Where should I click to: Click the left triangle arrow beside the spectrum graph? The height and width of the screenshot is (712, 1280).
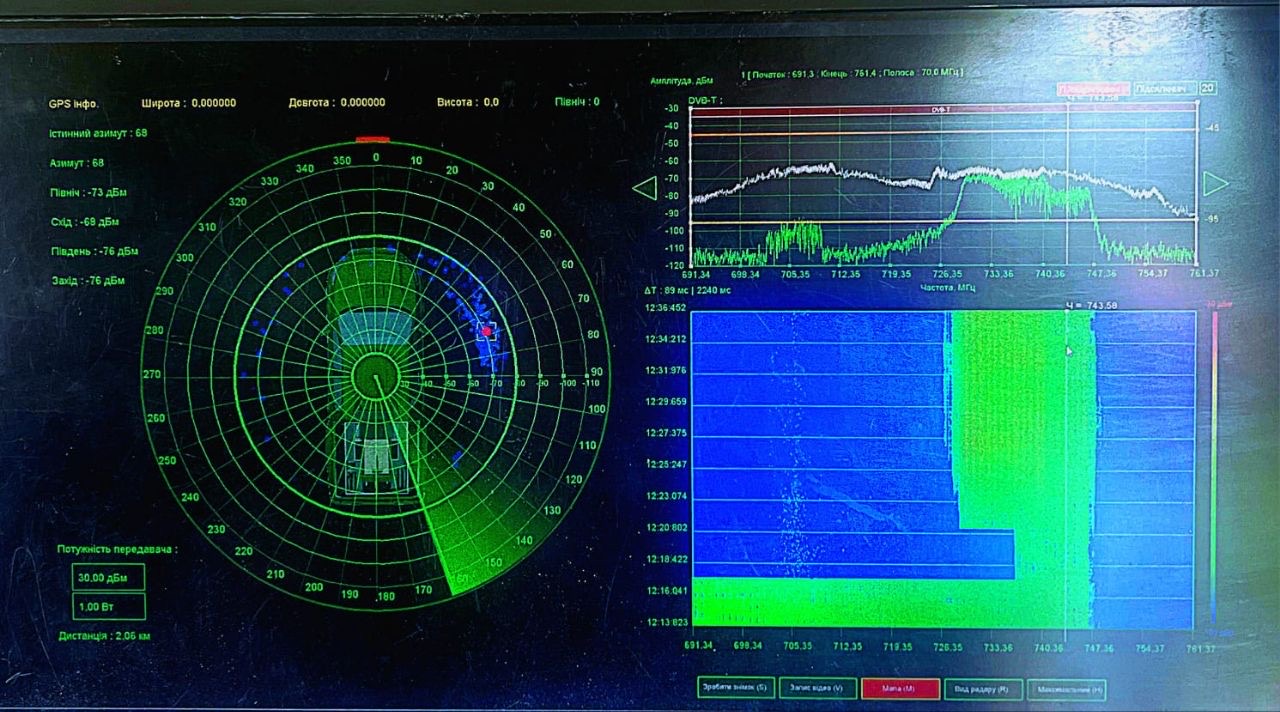(x=645, y=187)
